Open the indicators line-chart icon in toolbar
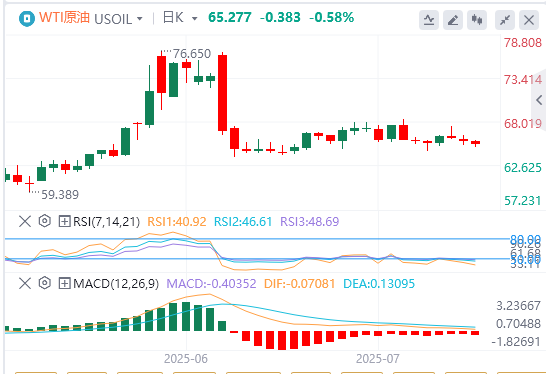546x374 pixels. pos(429,20)
